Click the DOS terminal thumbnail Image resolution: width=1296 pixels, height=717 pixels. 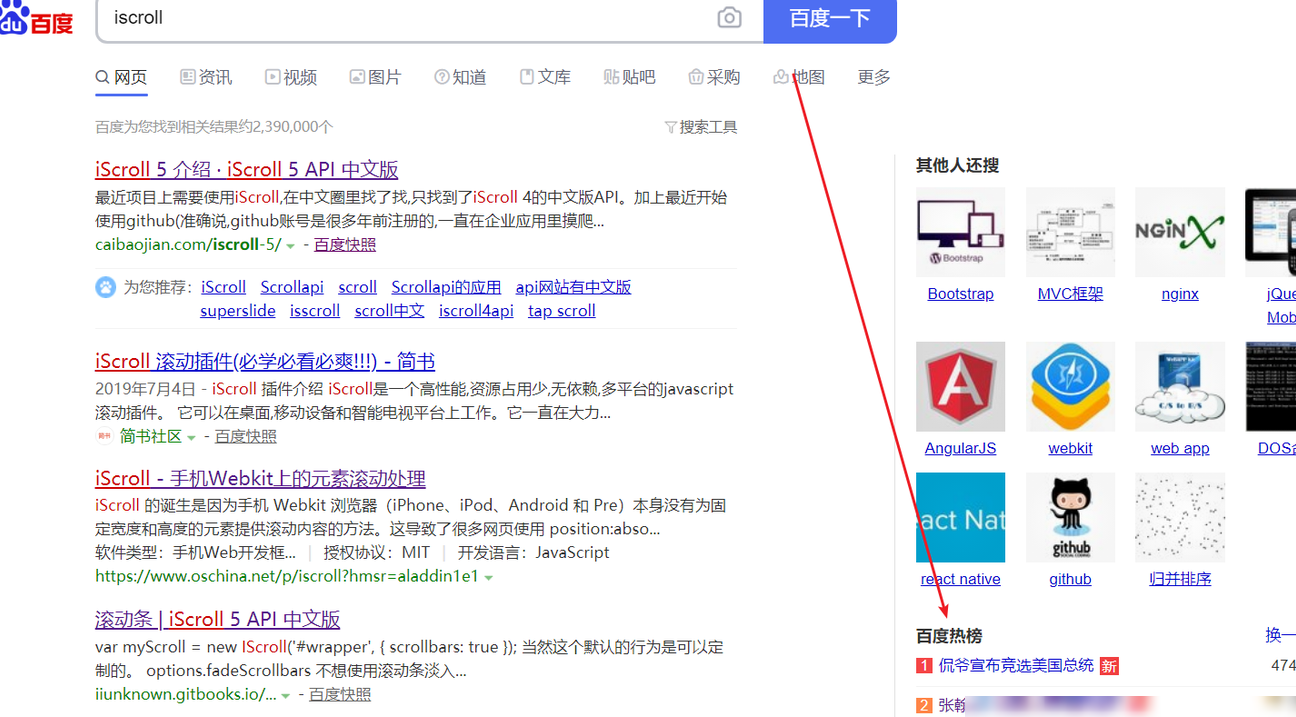tap(1270, 386)
